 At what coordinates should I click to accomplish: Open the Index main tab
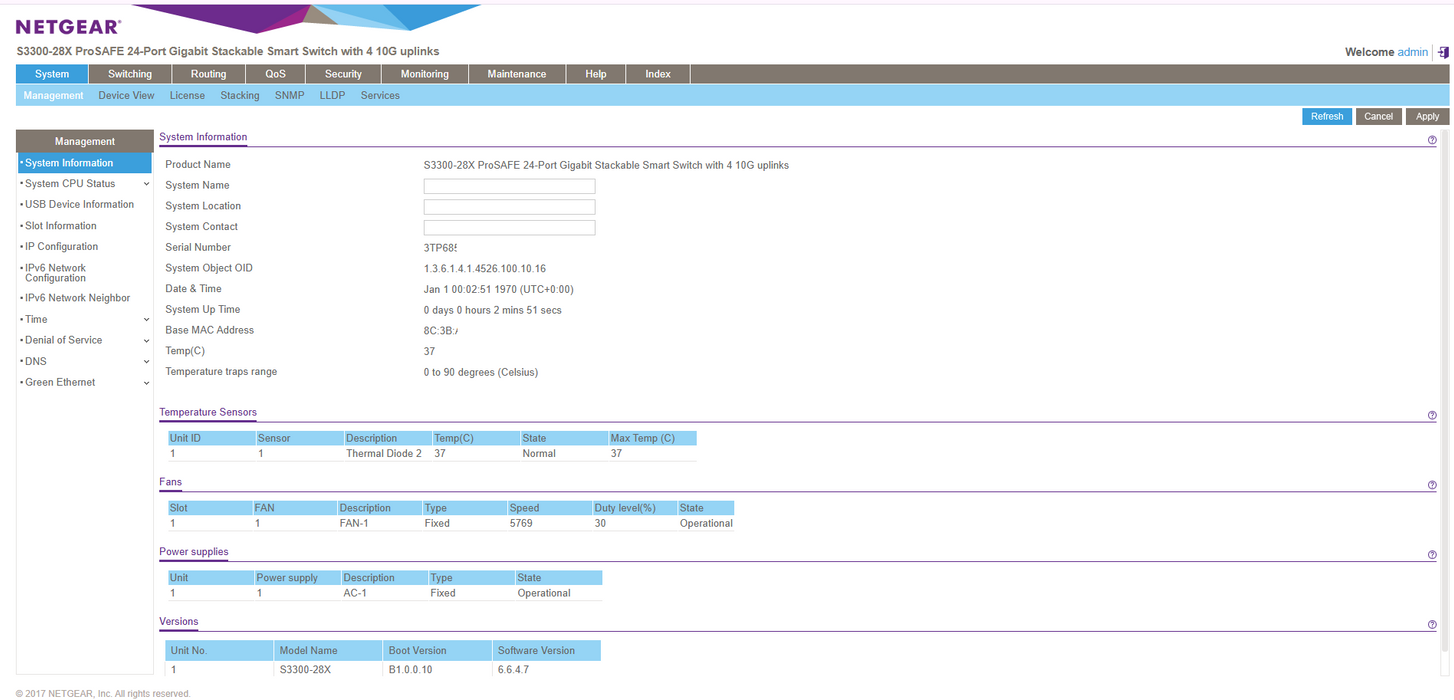pyautogui.click(x=658, y=74)
